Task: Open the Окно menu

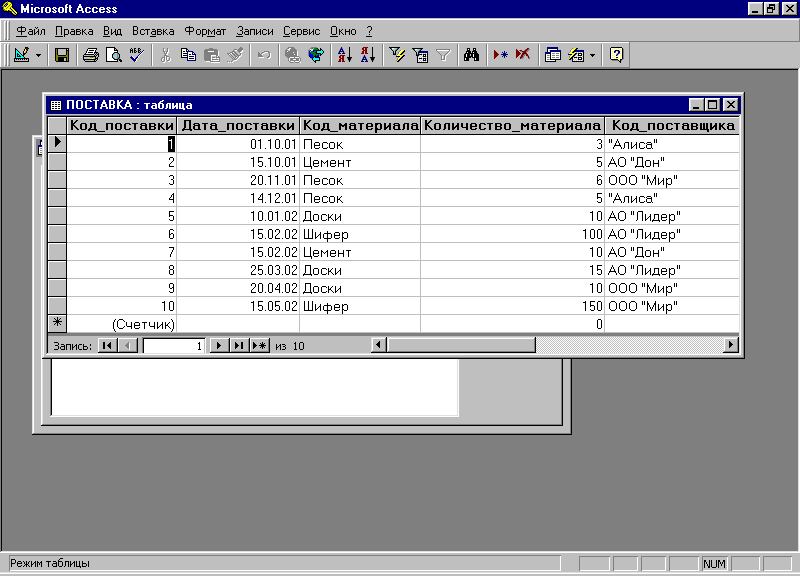Action: click(x=343, y=31)
